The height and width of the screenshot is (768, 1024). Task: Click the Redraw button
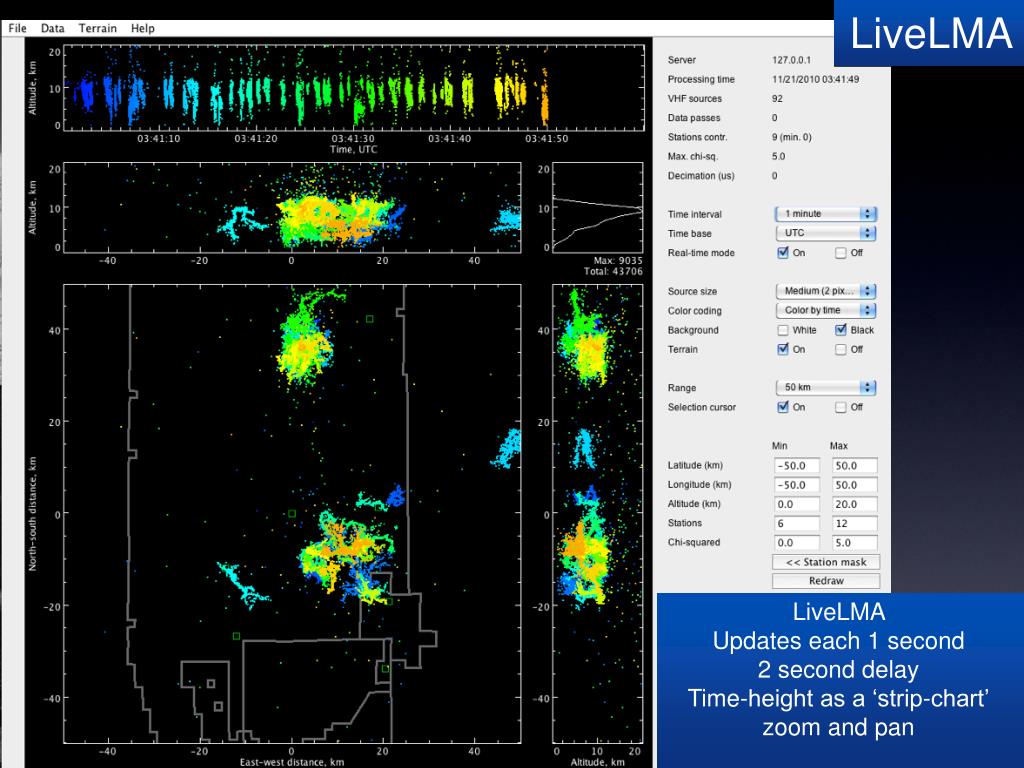coord(826,581)
